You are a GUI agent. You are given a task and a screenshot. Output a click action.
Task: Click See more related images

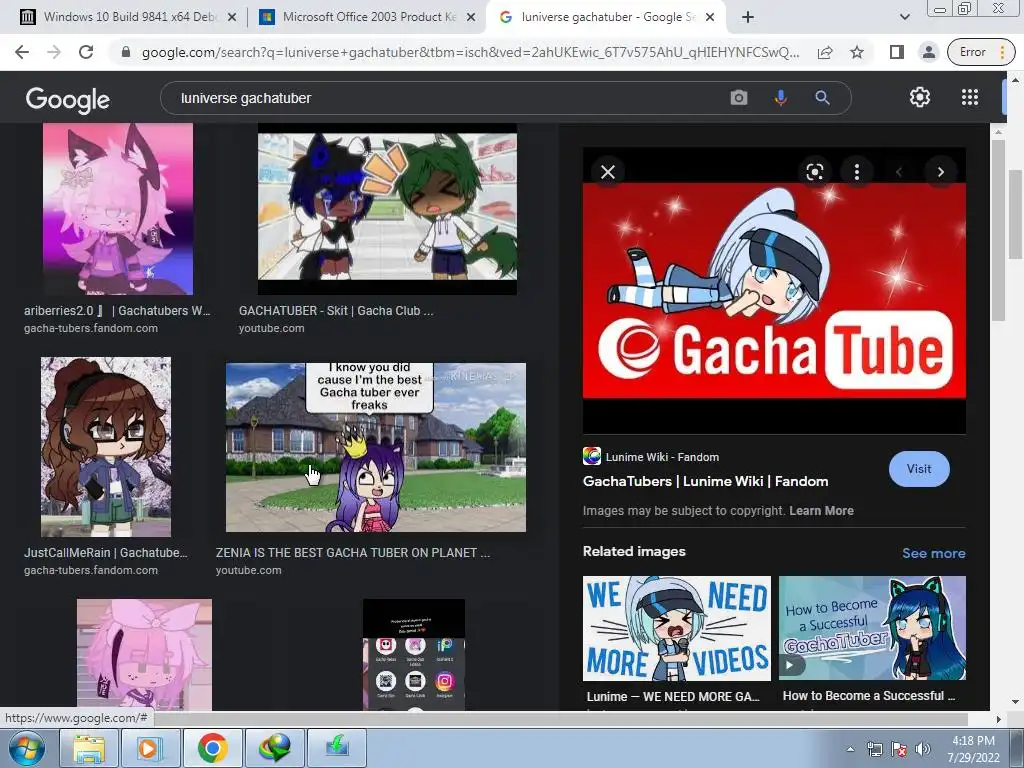[x=933, y=553]
